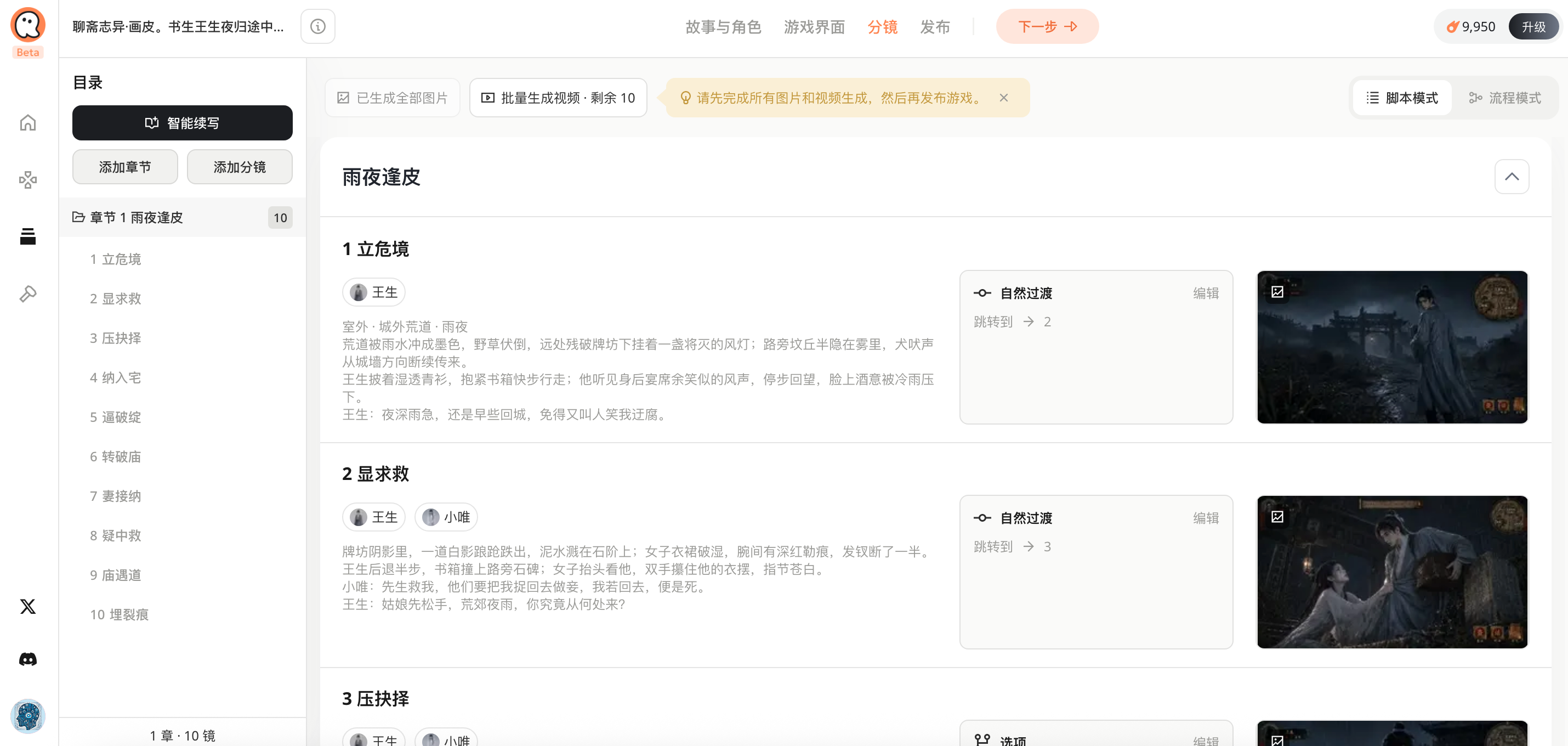The image size is (1568, 746).
Task: Select the 分镜 tab
Action: pos(882,27)
